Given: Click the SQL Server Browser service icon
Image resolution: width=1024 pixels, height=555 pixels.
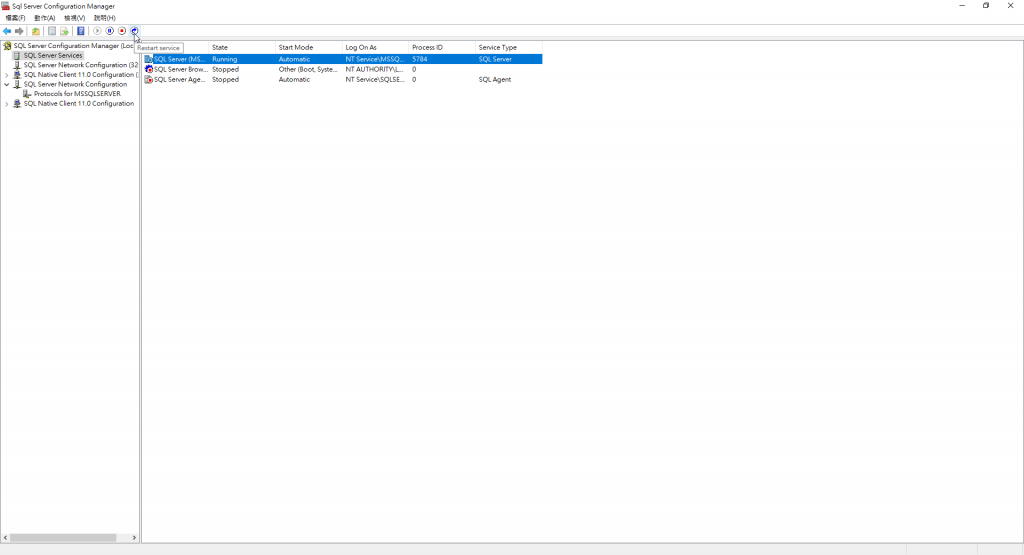Looking at the screenshot, I should click(148, 69).
